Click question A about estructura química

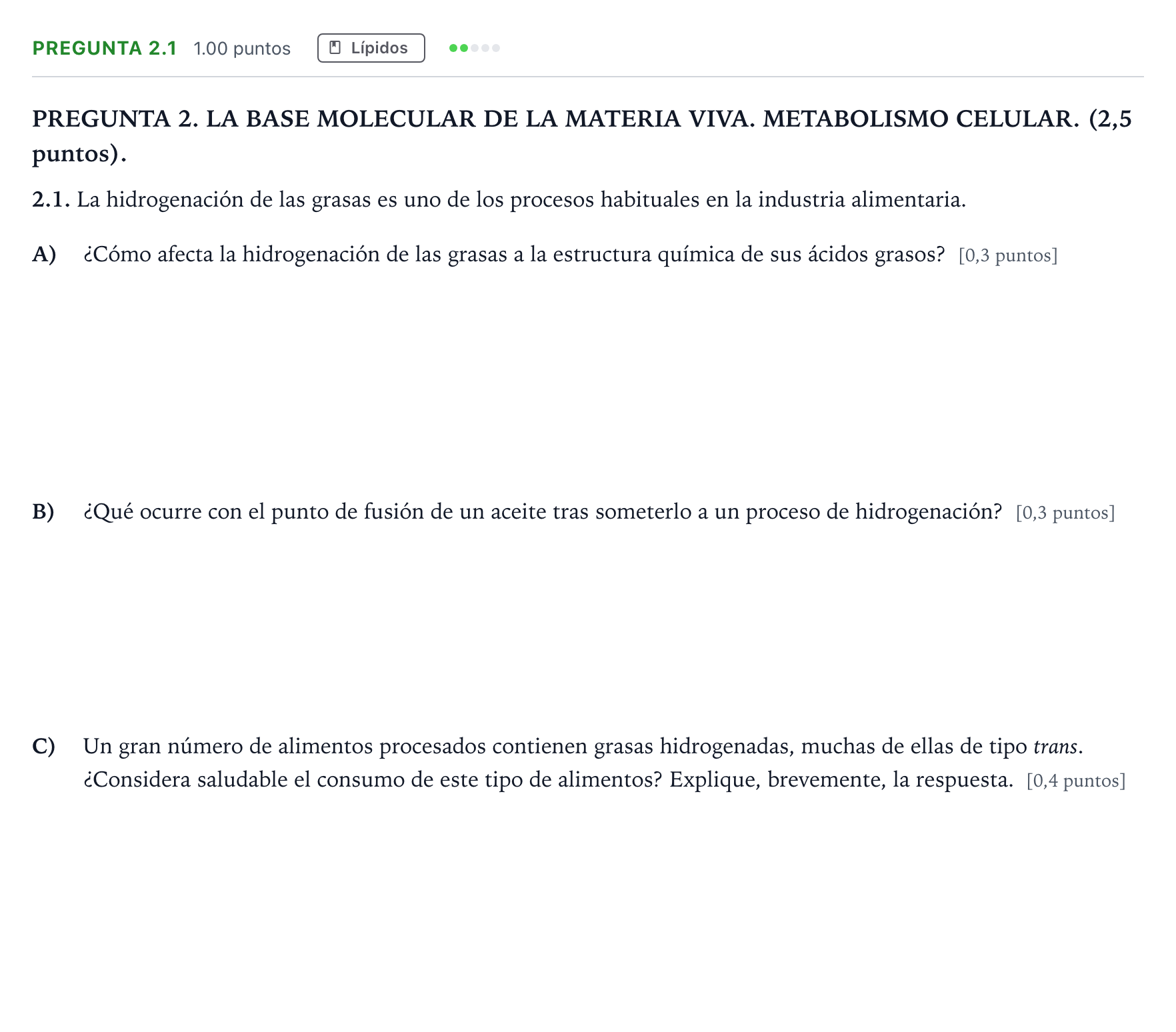pos(514,255)
